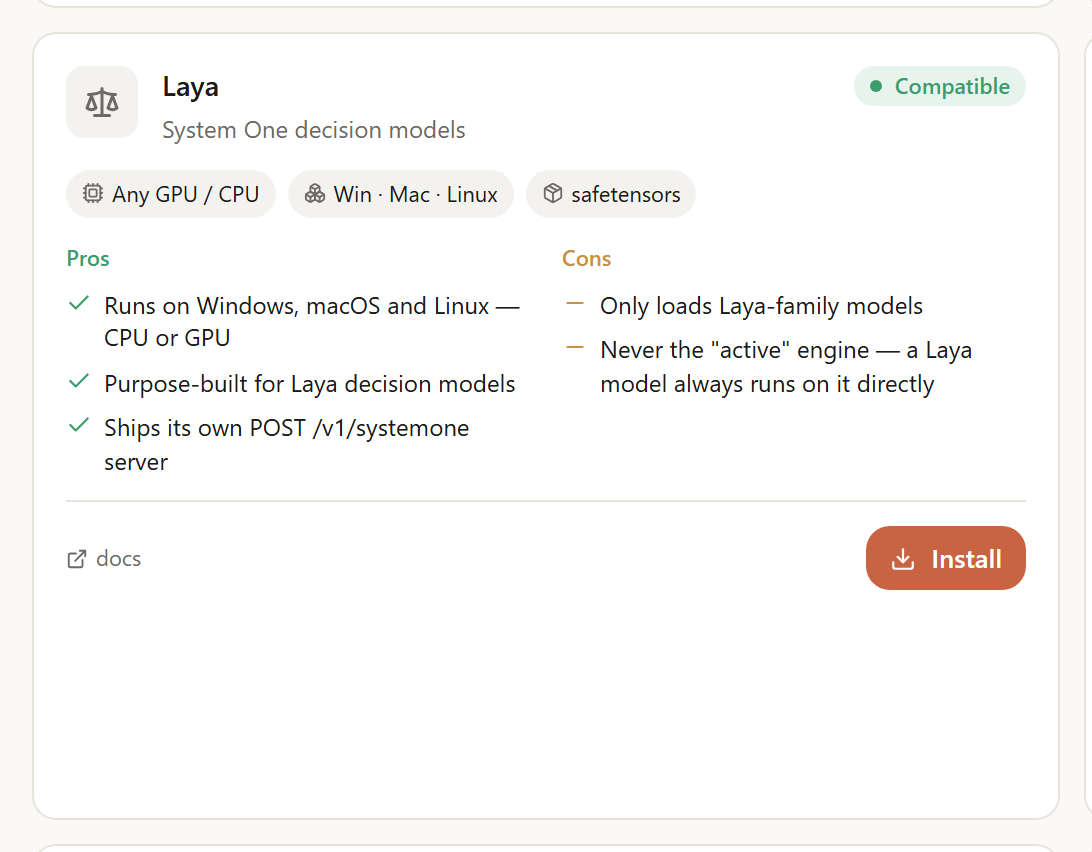Click the Any GPU / CPU chip
Image resolution: width=1092 pixels, height=852 pixels.
tap(171, 194)
